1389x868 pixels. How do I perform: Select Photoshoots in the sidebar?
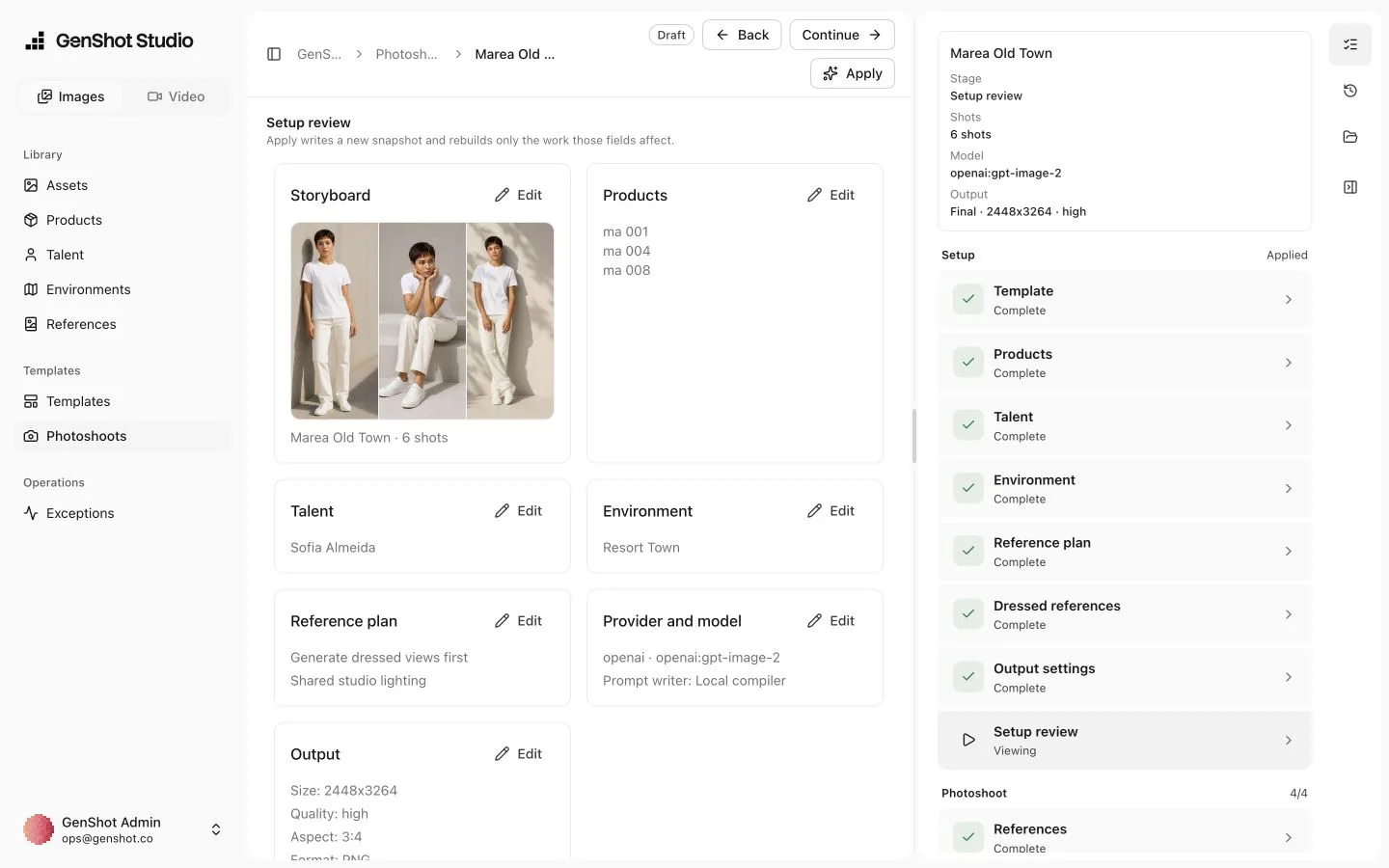coord(123,436)
